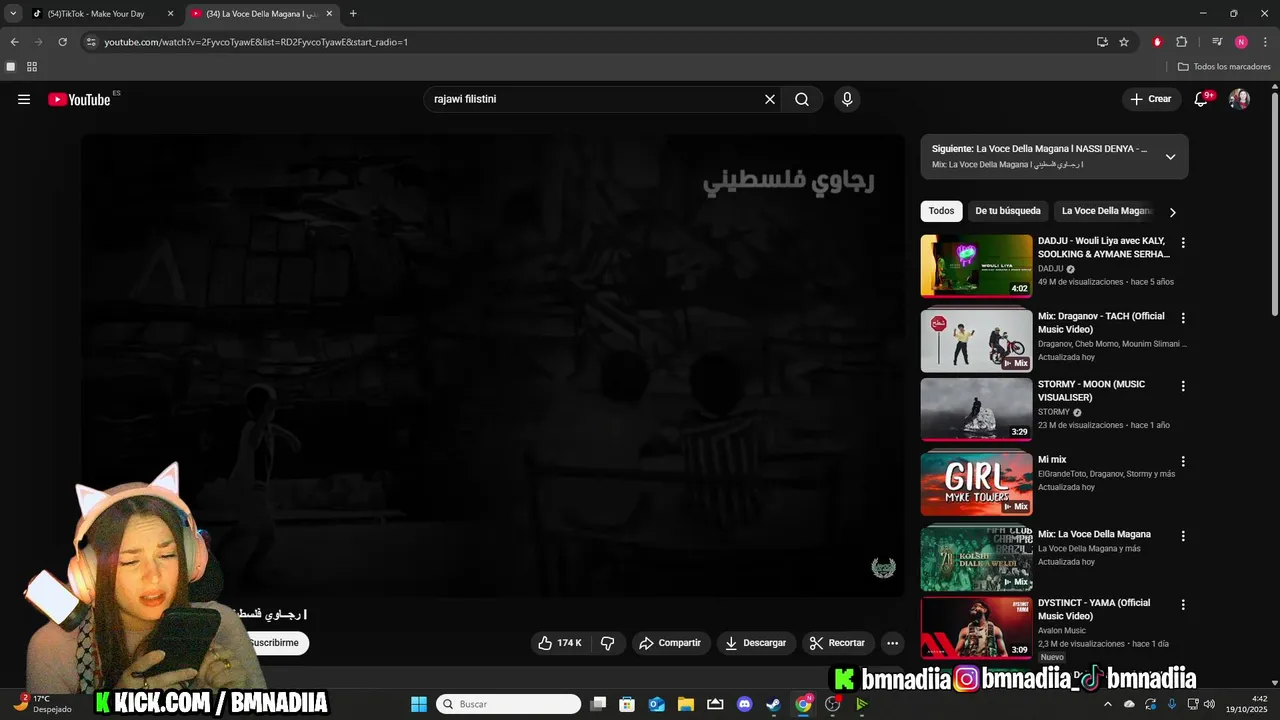The image size is (1280, 720).
Task: Bookmark this page with star
Action: point(1124,42)
